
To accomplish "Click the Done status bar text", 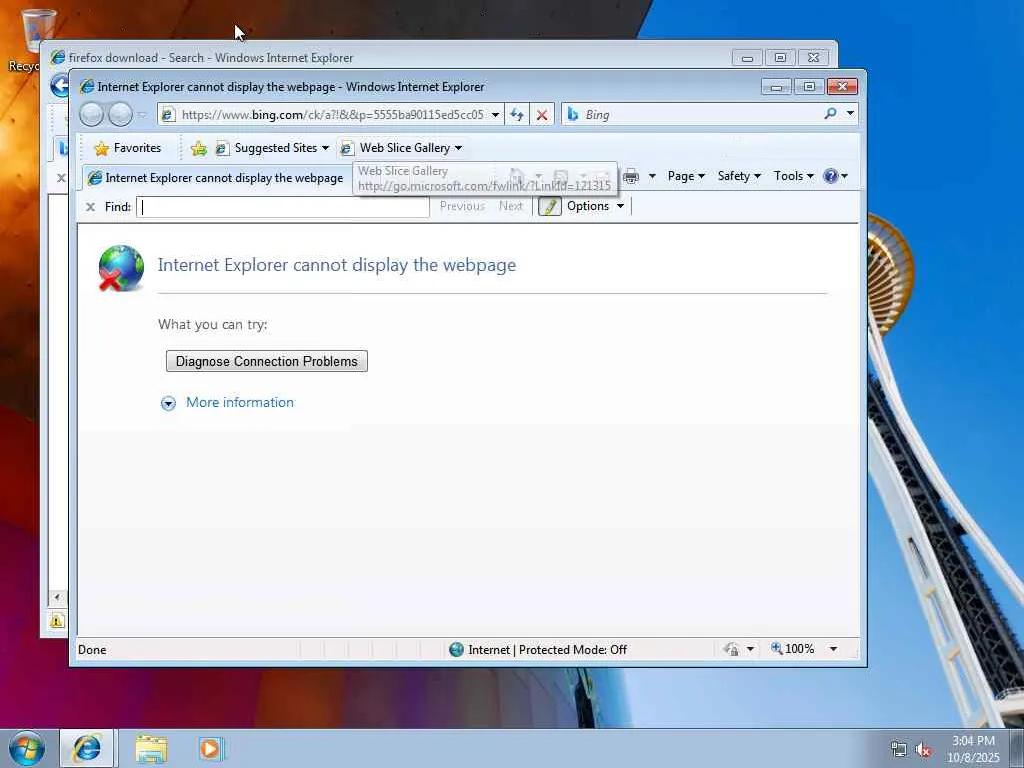I will pyautogui.click(x=92, y=650).
